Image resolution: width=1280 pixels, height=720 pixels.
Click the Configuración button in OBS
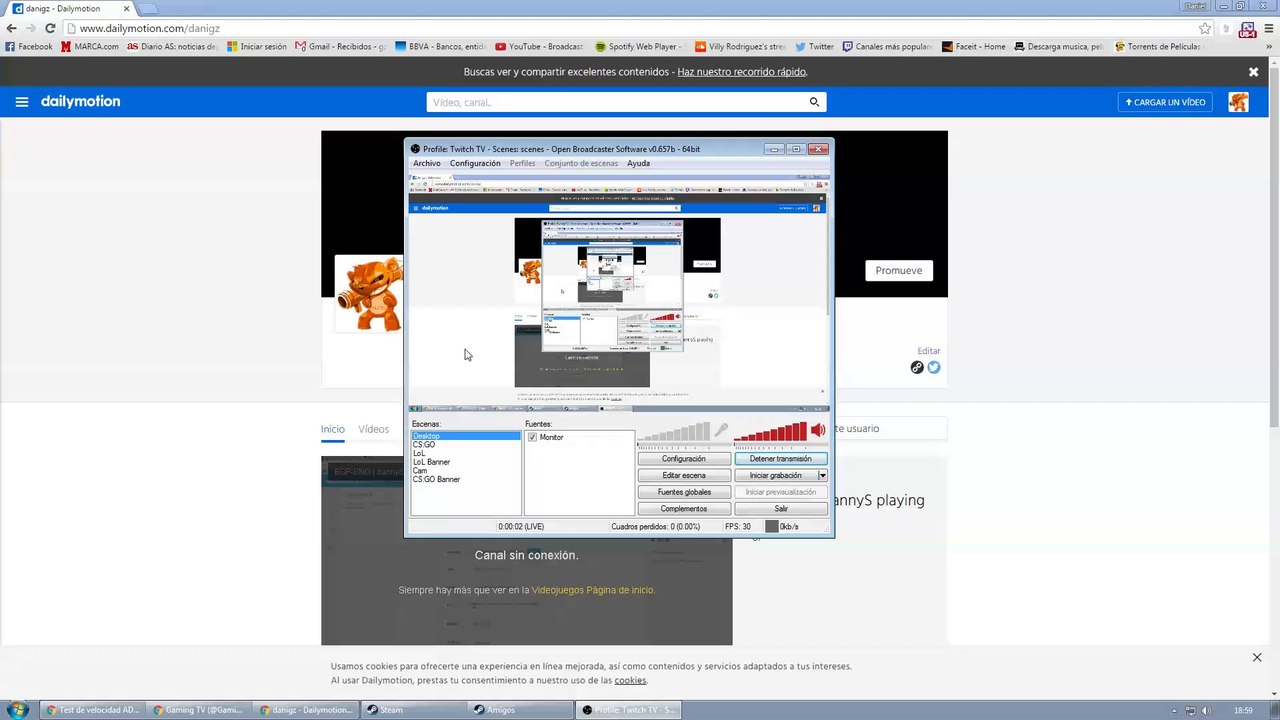click(x=684, y=459)
